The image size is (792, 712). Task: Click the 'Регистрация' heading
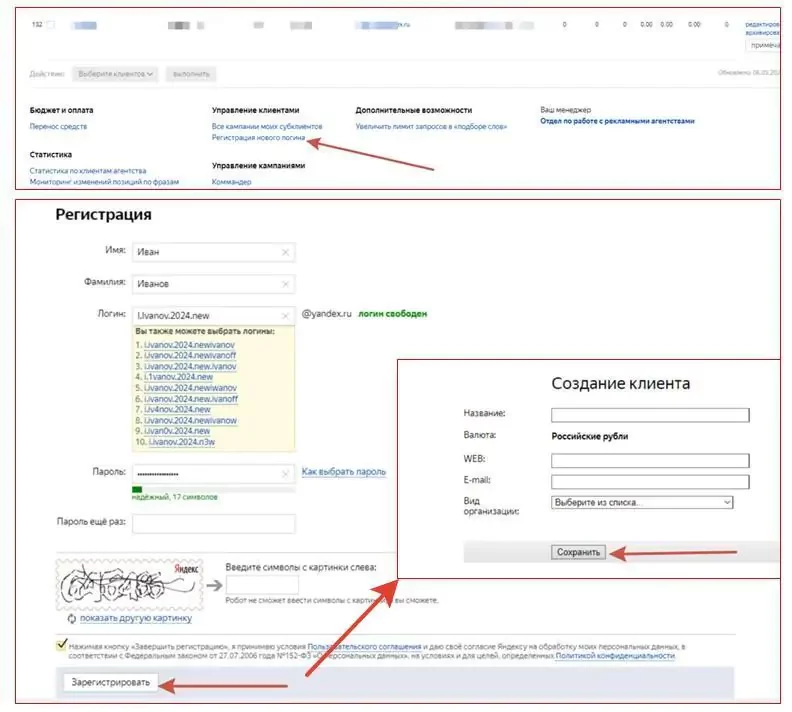coord(104,215)
